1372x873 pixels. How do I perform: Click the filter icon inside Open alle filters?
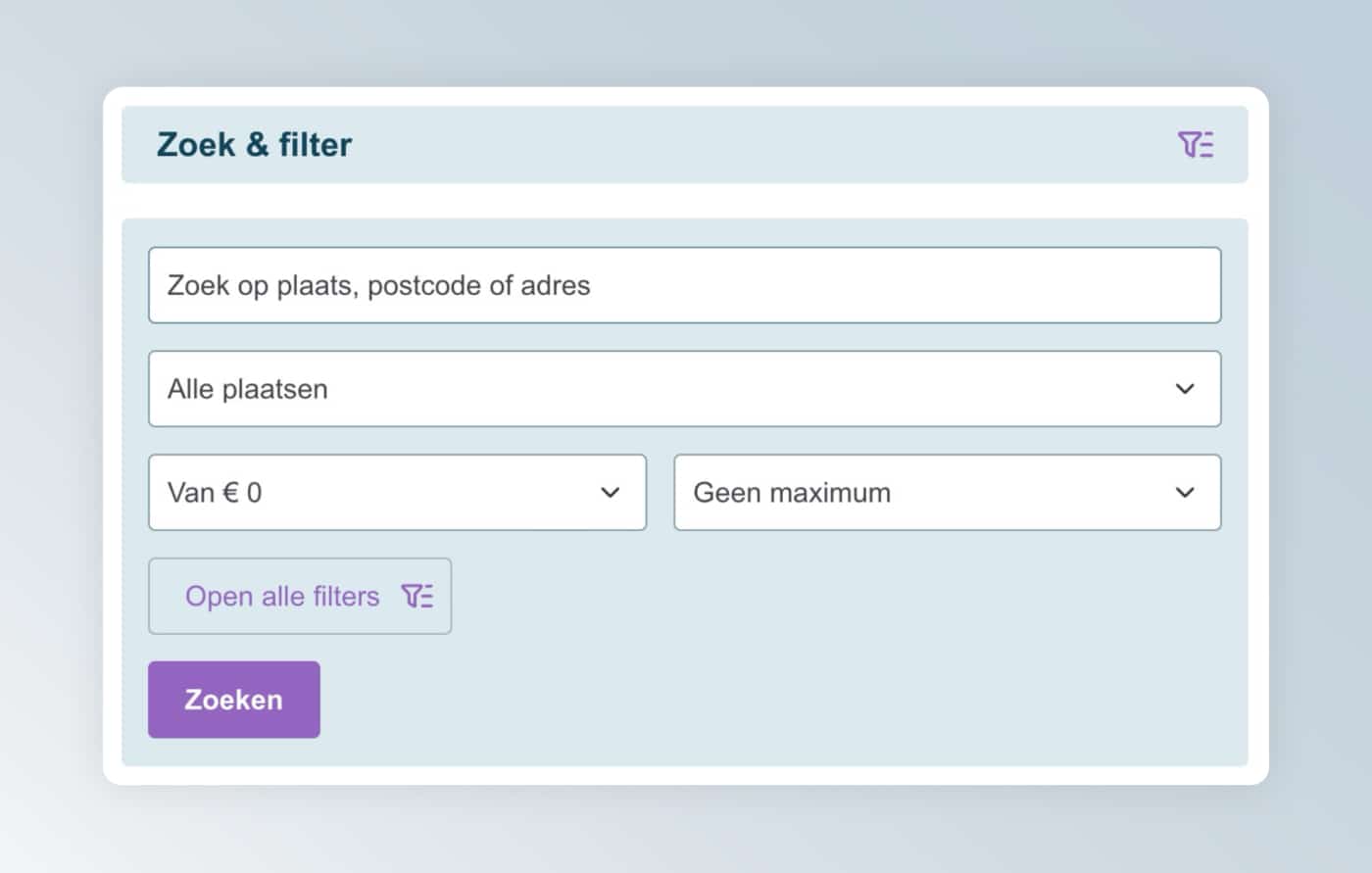tap(417, 596)
